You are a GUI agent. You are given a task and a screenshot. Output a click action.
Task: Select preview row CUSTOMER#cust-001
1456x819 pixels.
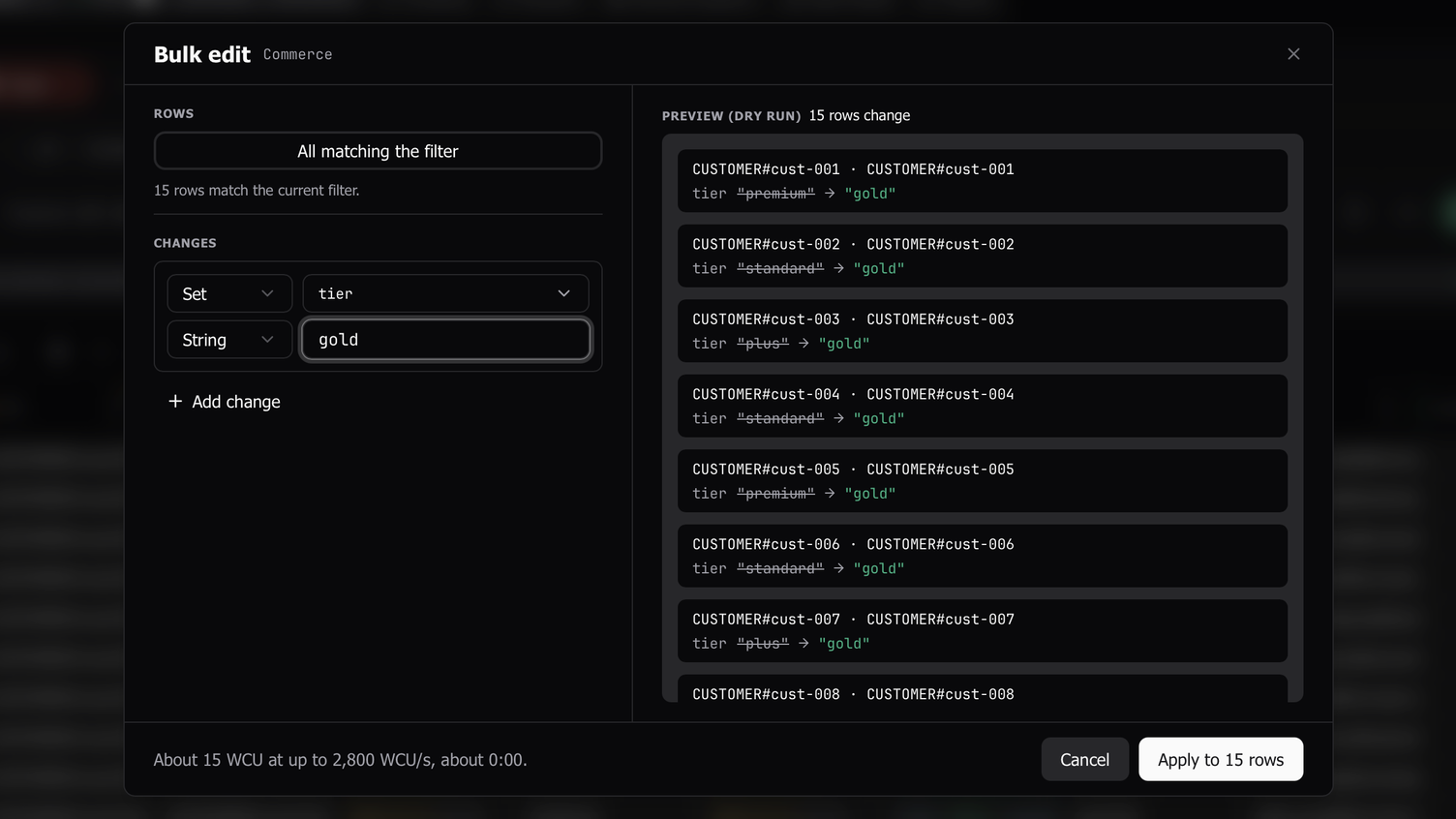983,181
